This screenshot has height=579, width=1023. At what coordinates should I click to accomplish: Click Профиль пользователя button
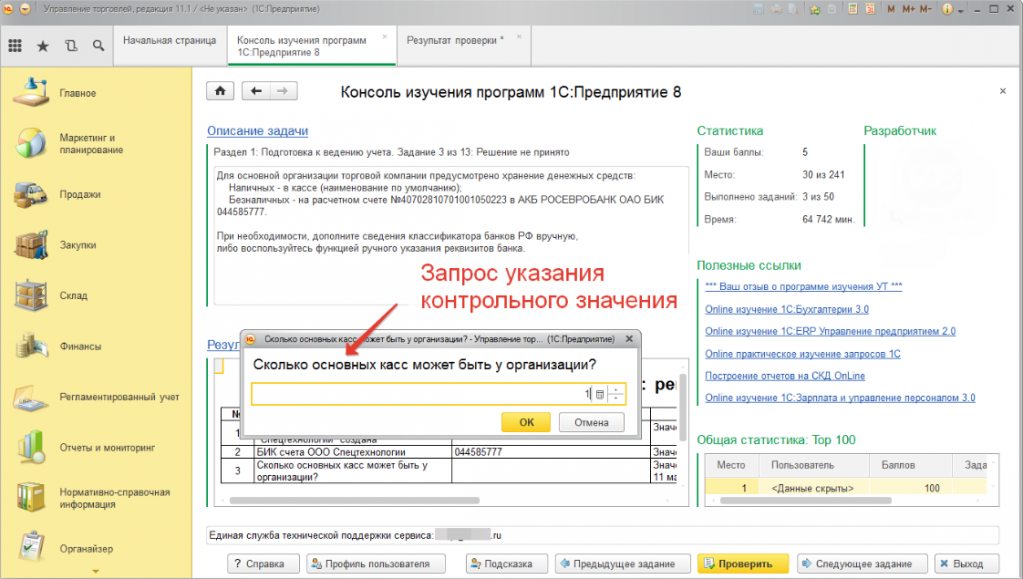point(376,563)
